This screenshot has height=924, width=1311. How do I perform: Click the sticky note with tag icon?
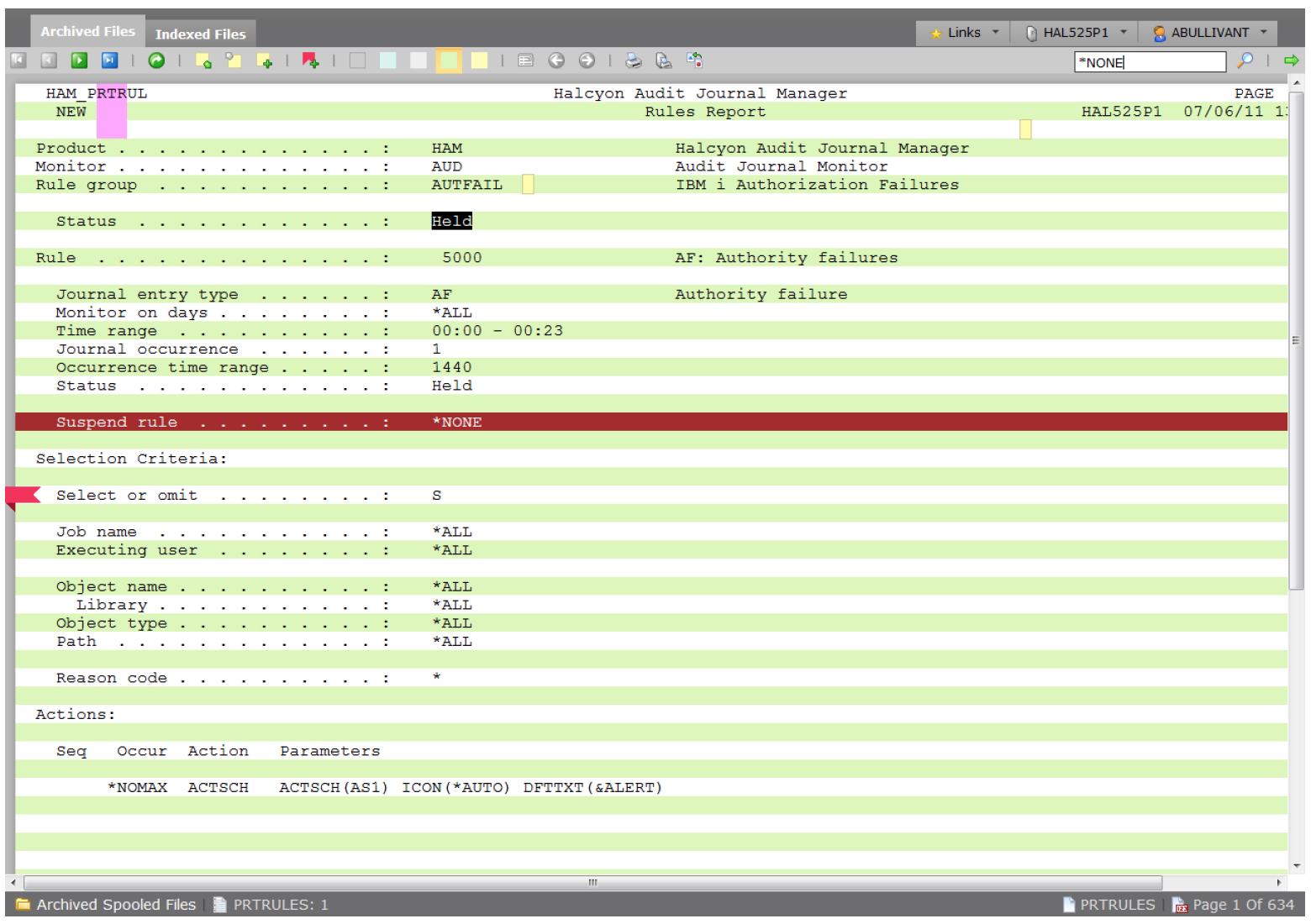tap(234, 60)
